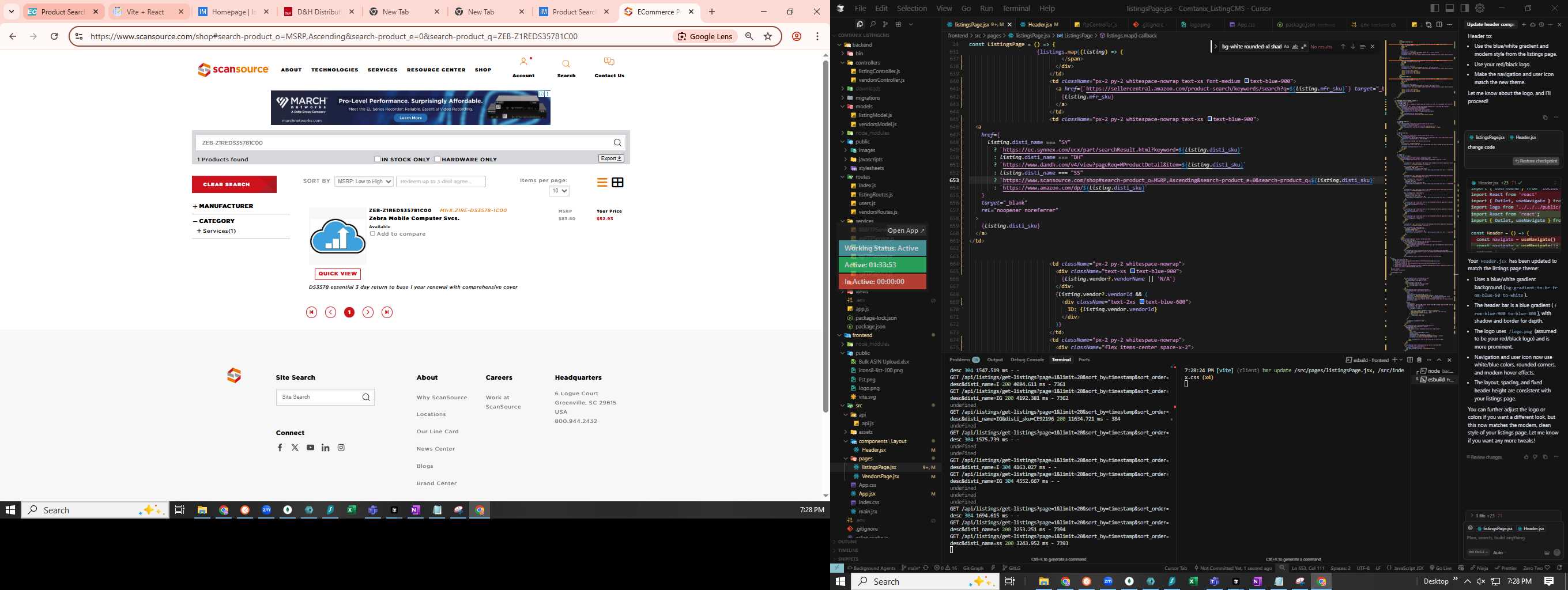Click the Export button
The image size is (1568, 590).
tap(610, 159)
